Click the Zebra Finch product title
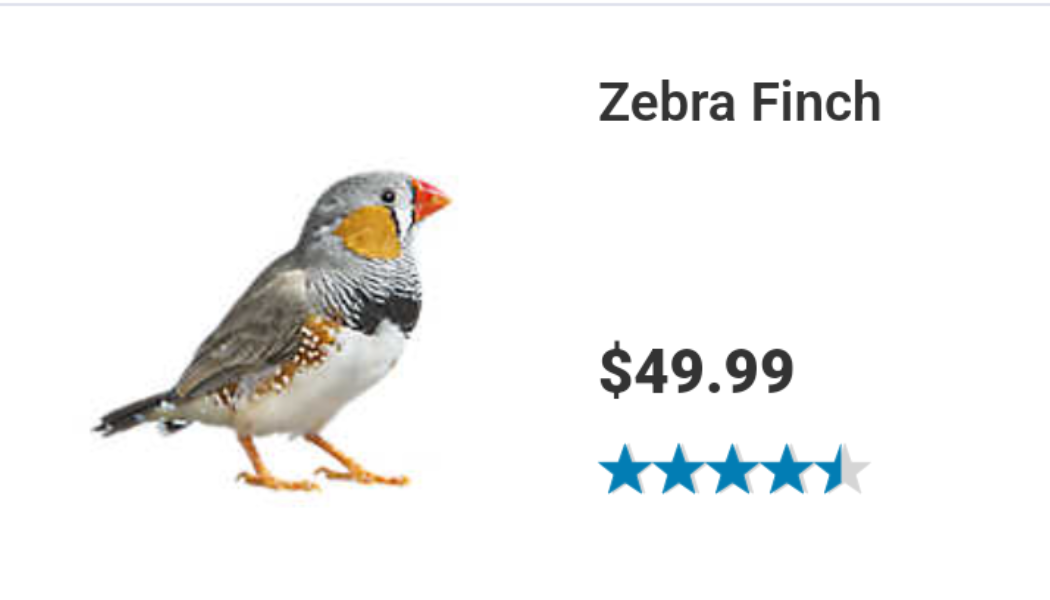 point(739,102)
